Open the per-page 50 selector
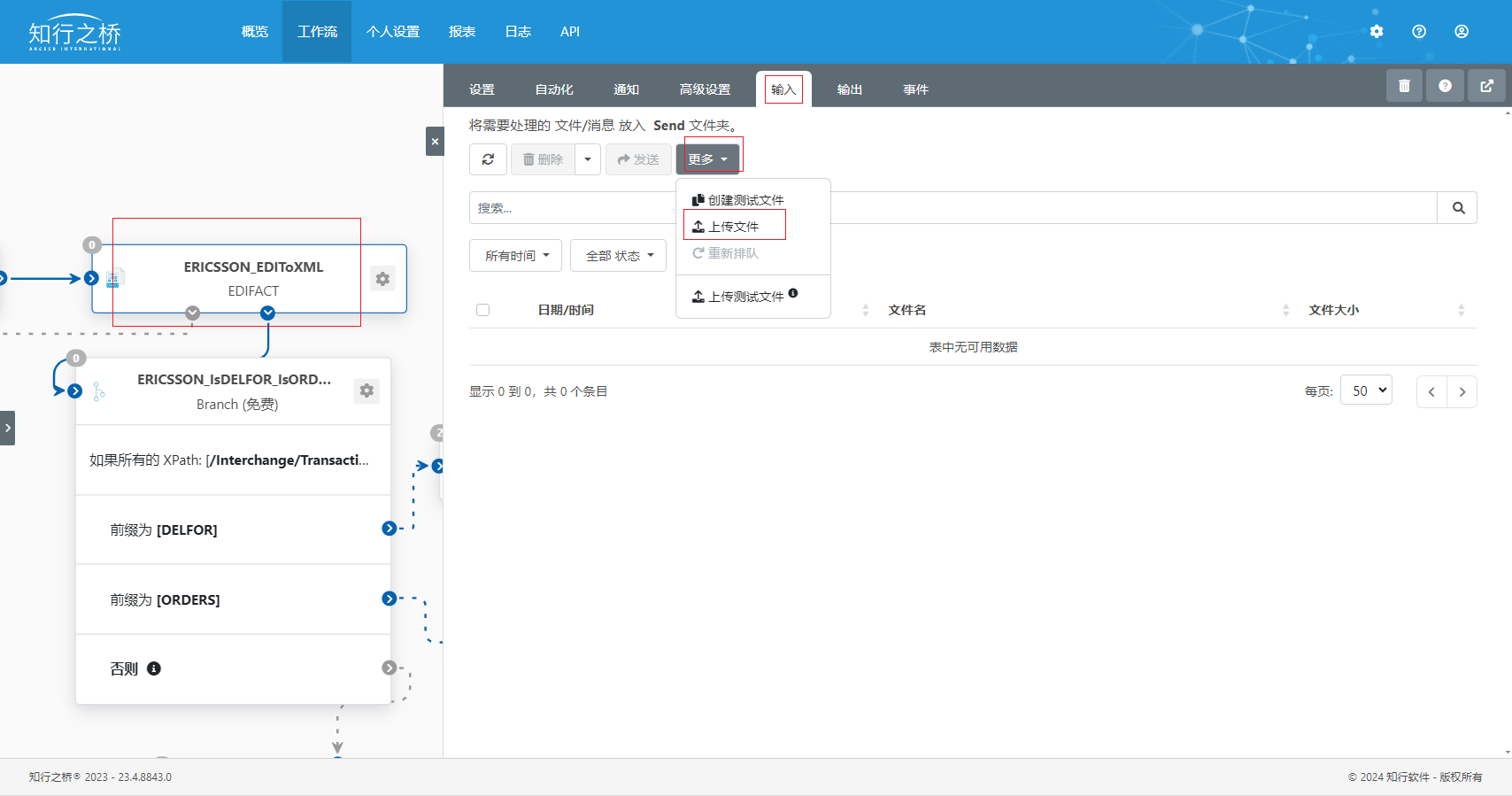 point(1367,390)
